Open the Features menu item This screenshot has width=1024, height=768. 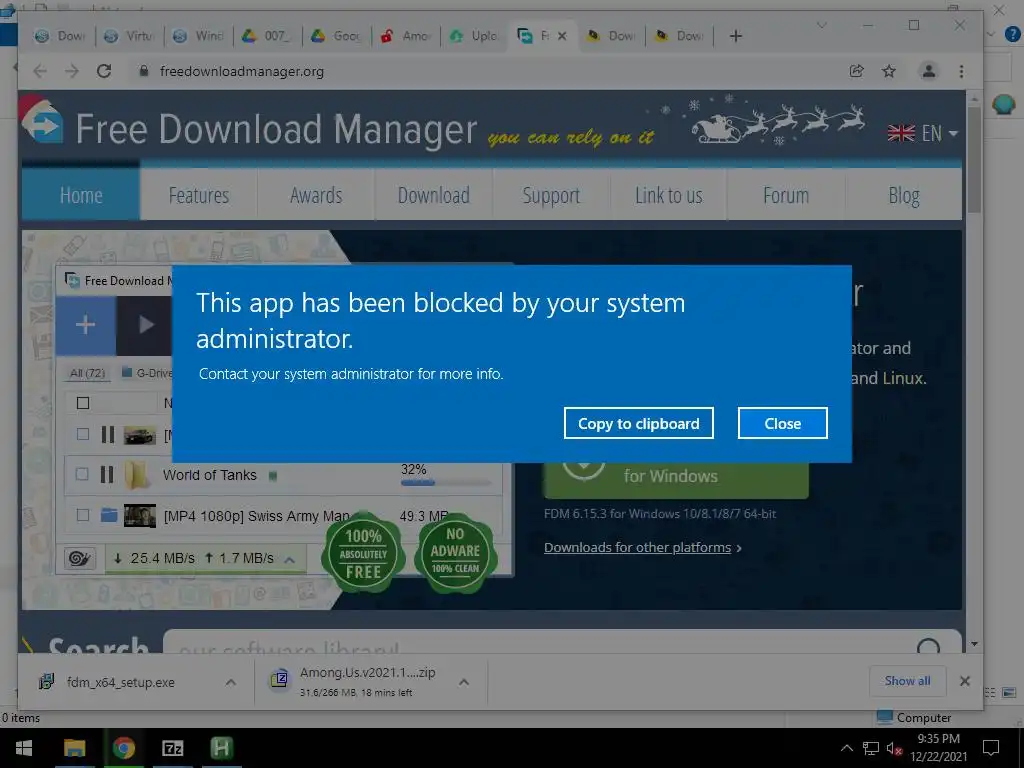(199, 195)
